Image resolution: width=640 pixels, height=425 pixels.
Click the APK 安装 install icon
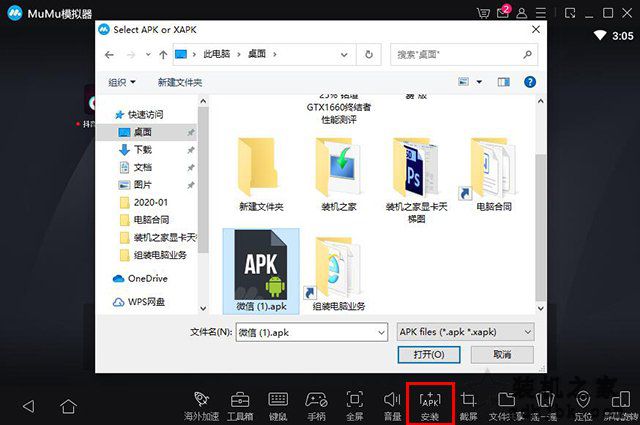pos(430,405)
